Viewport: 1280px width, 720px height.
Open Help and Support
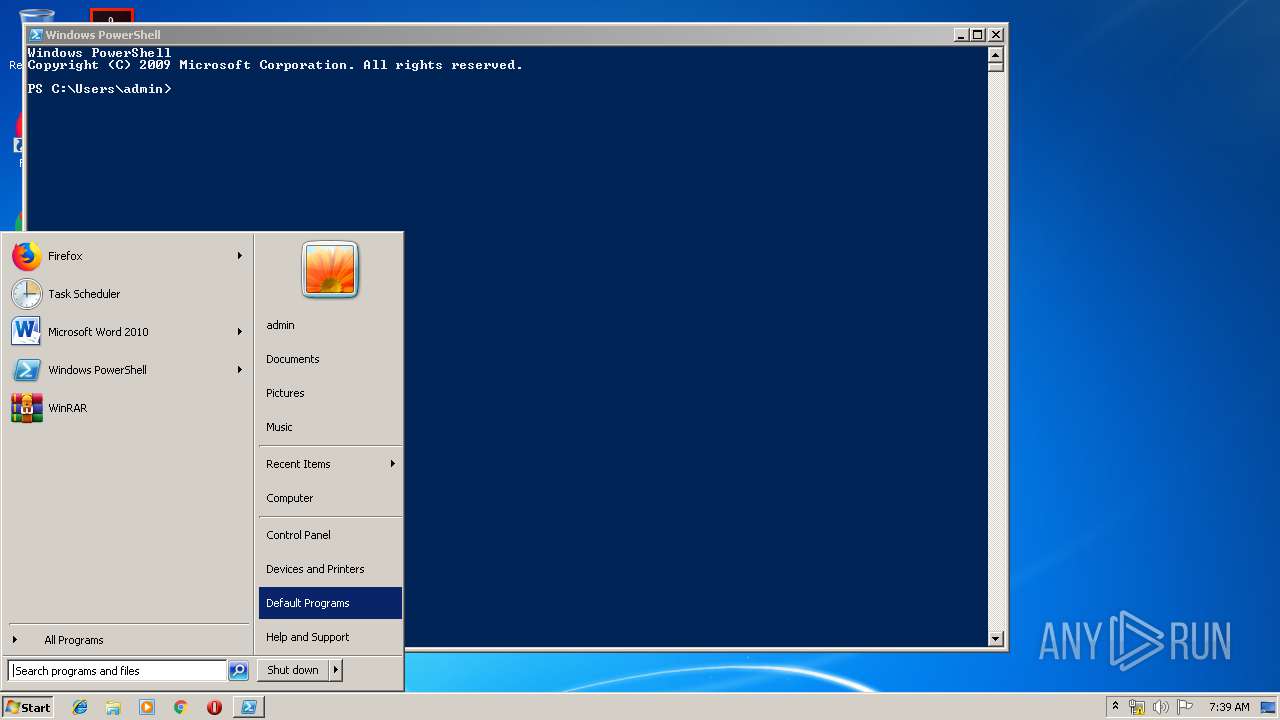(x=330, y=637)
